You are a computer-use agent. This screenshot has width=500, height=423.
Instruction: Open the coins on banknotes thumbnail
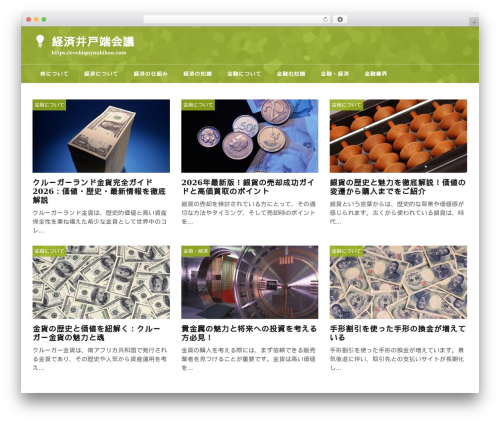click(250, 136)
